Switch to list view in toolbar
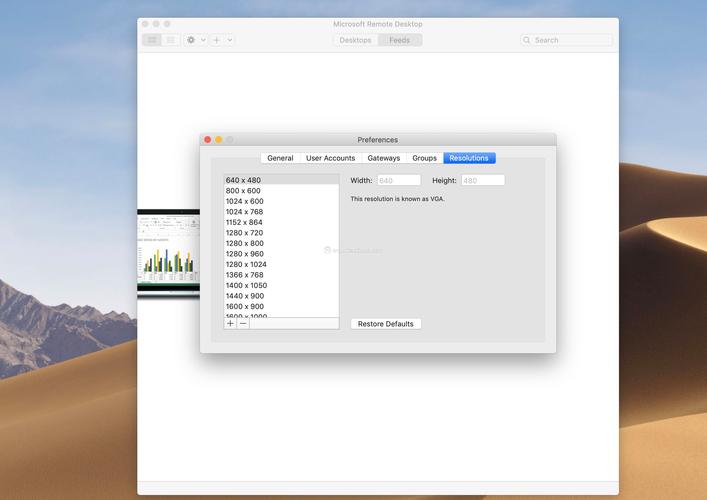 (x=171, y=40)
